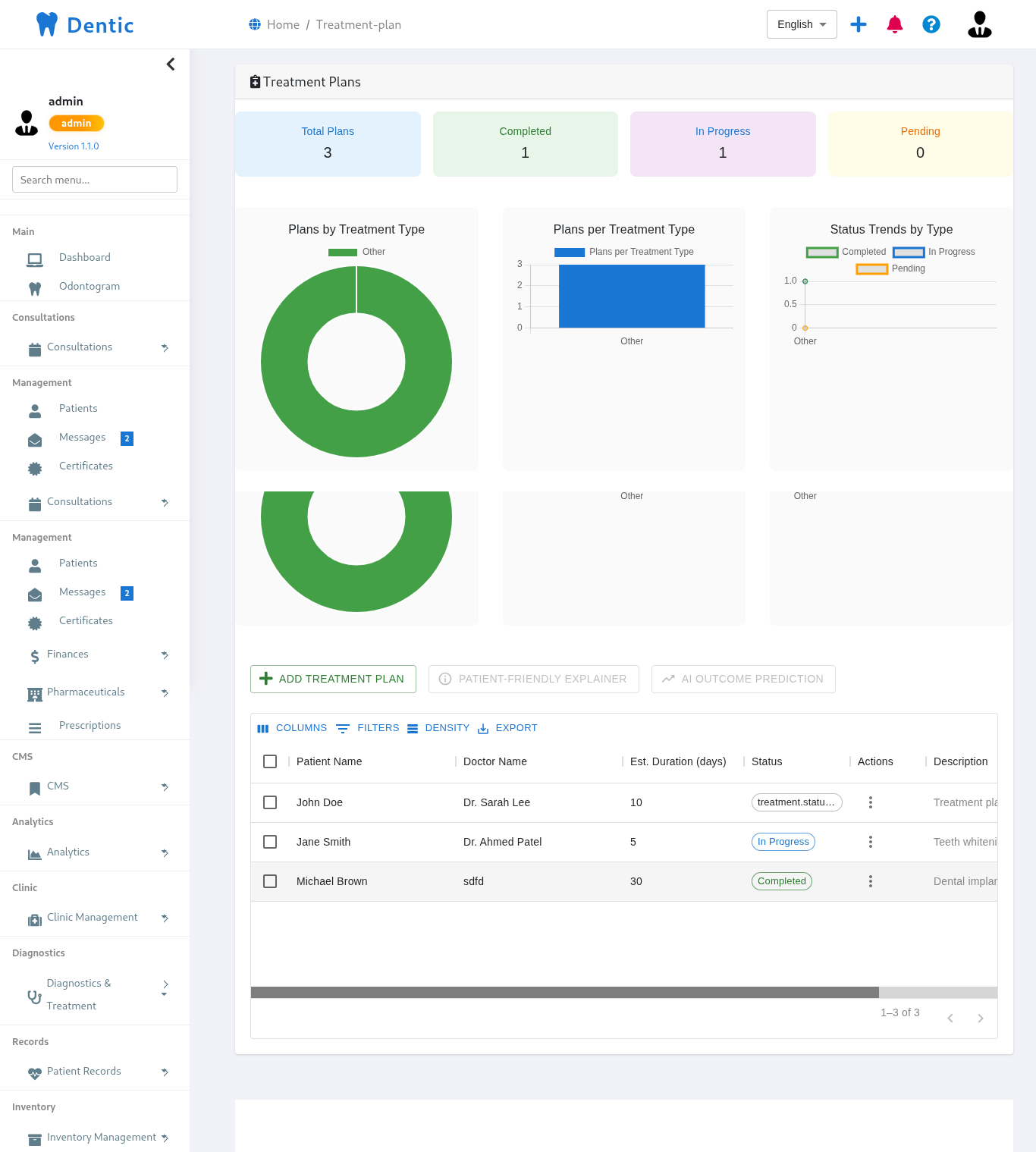The height and width of the screenshot is (1152, 1036).
Task: Open the user profile avatar in header
Action: point(979,24)
